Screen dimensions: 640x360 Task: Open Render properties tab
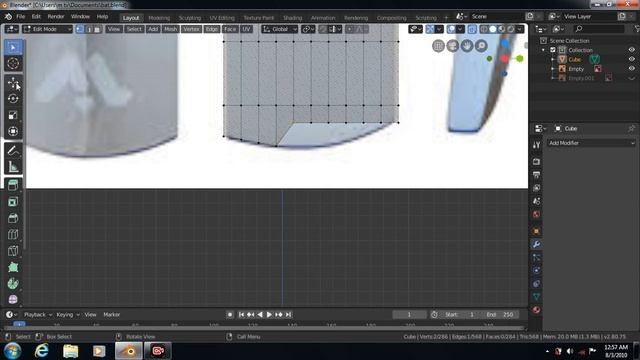click(536, 162)
